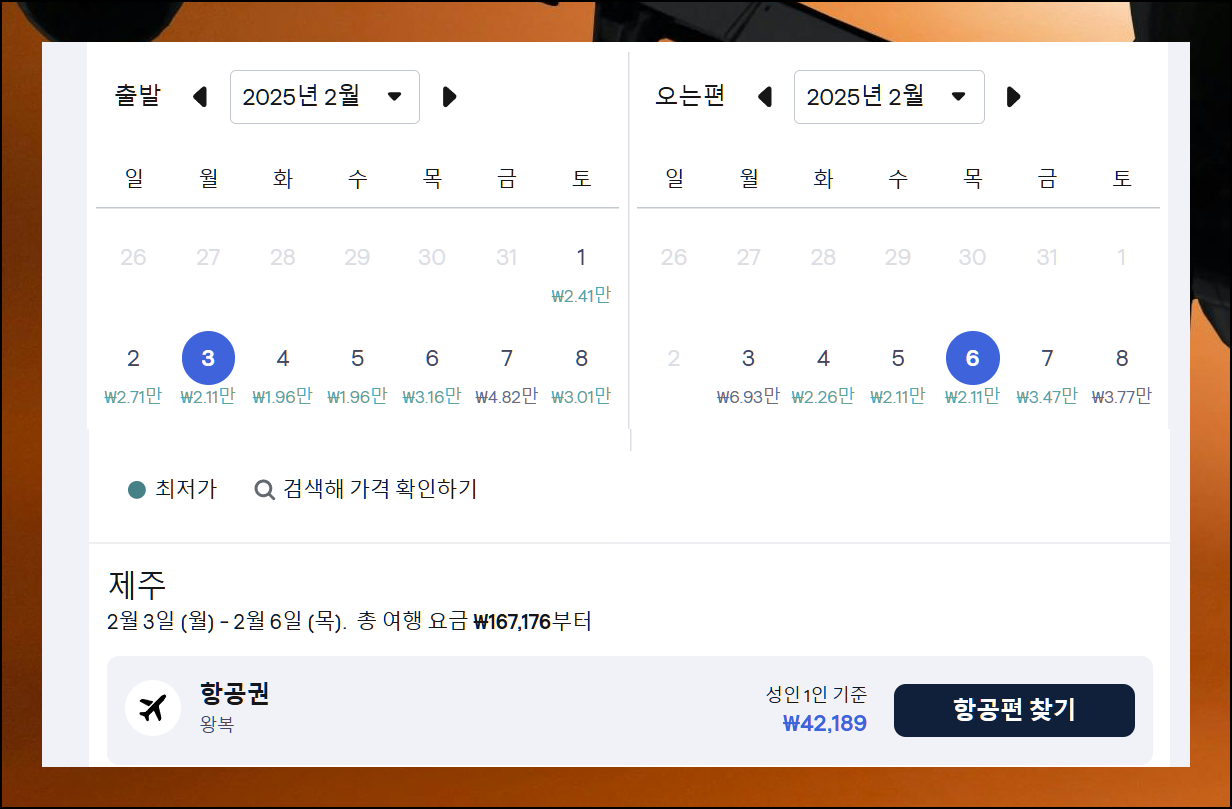The image size is (1232, 809).
Task: Select highlighted departure date 3
Action: pyautogui.click(x=208, y=358)
